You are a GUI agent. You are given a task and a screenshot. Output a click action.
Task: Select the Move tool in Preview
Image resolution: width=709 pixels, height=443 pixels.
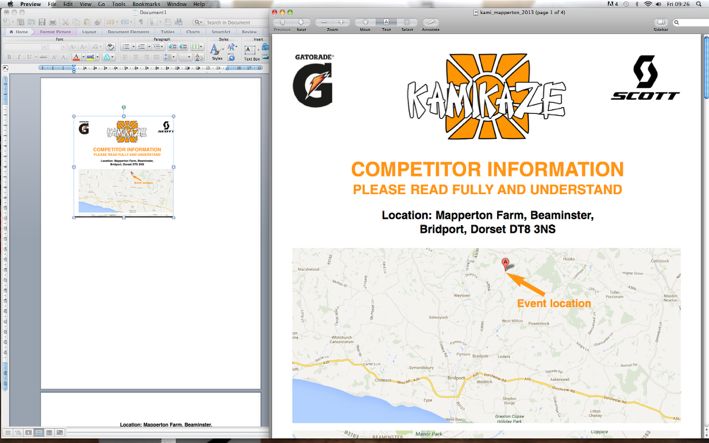point(365,22)
